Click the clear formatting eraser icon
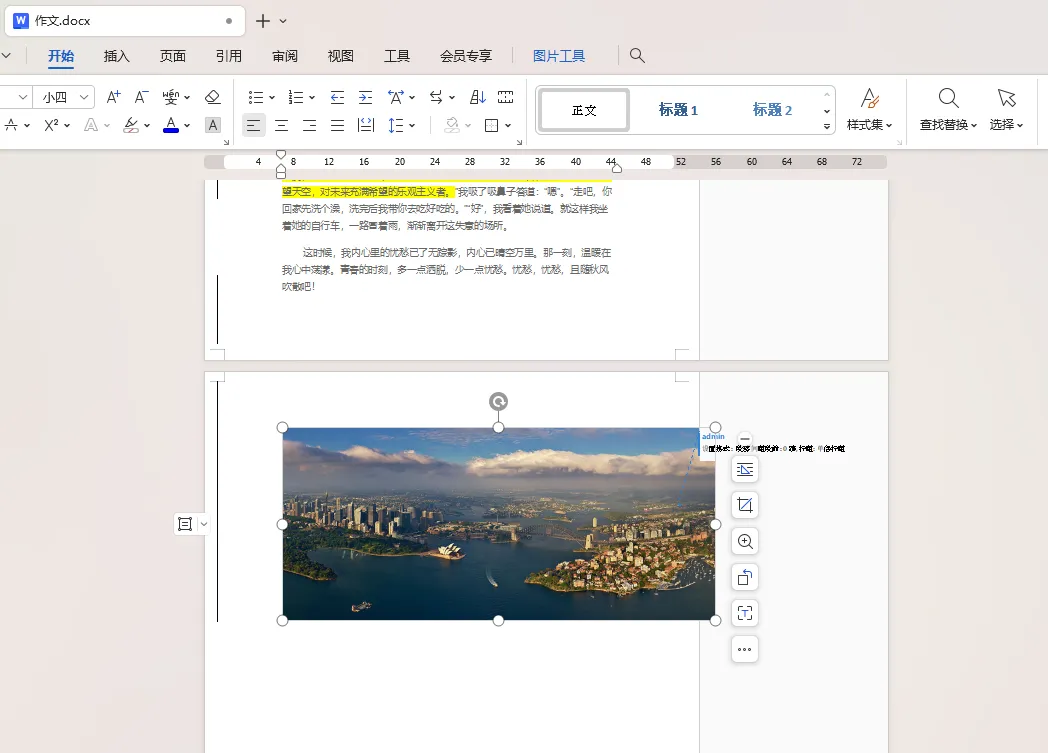The image size is (1048, 753). tap(211, 96)
